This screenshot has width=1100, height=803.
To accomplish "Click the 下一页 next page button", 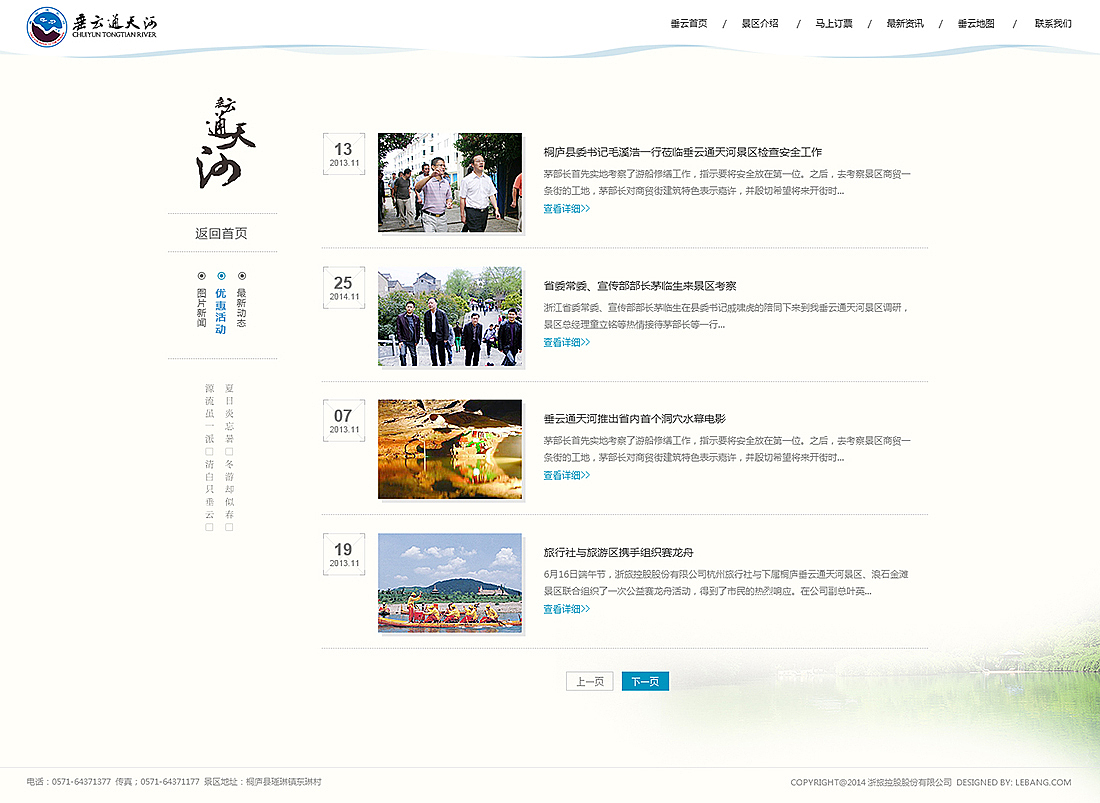I will (645, 681).
